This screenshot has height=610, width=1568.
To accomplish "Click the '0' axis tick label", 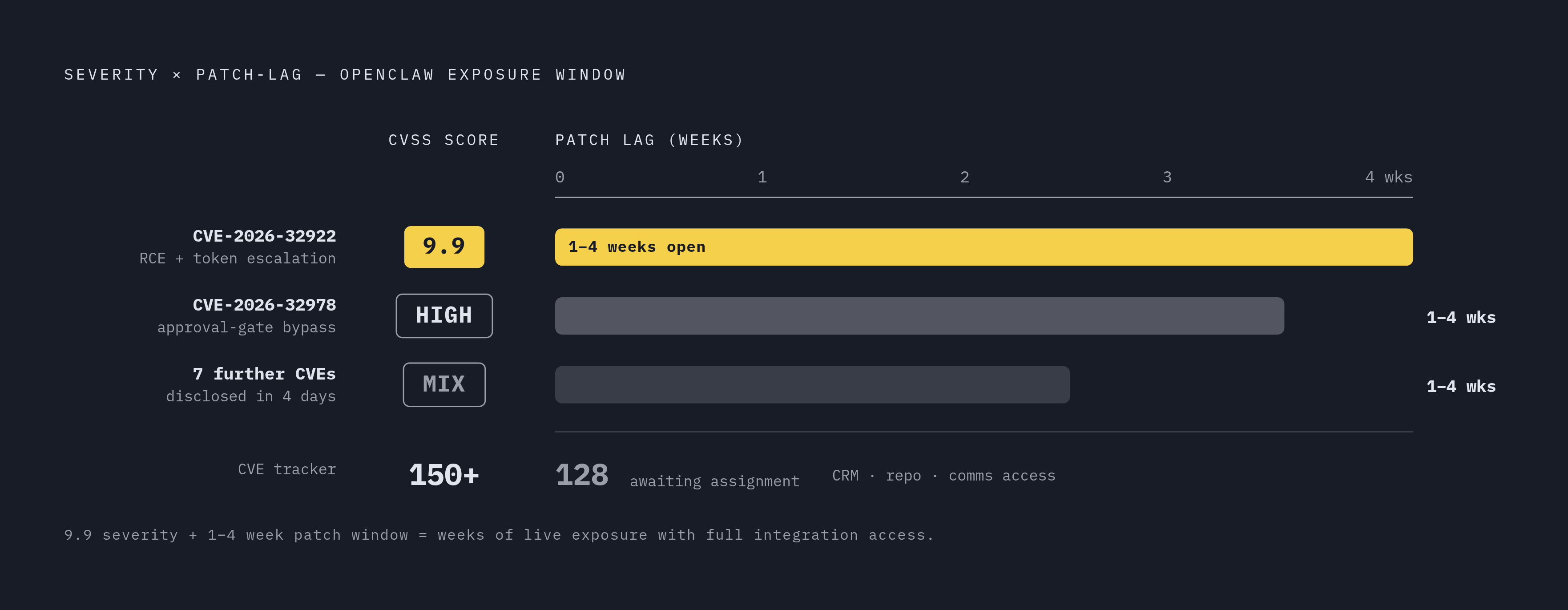I will click(560, 177).
